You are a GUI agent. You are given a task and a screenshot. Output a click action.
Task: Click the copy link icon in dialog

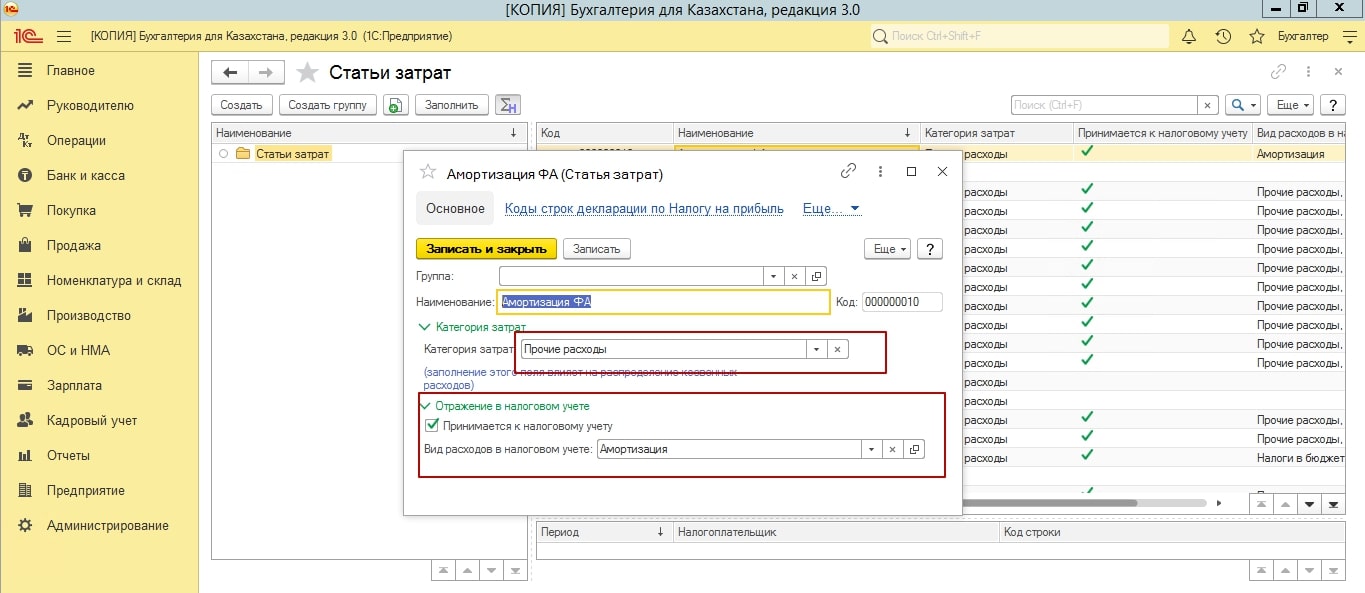848,172
